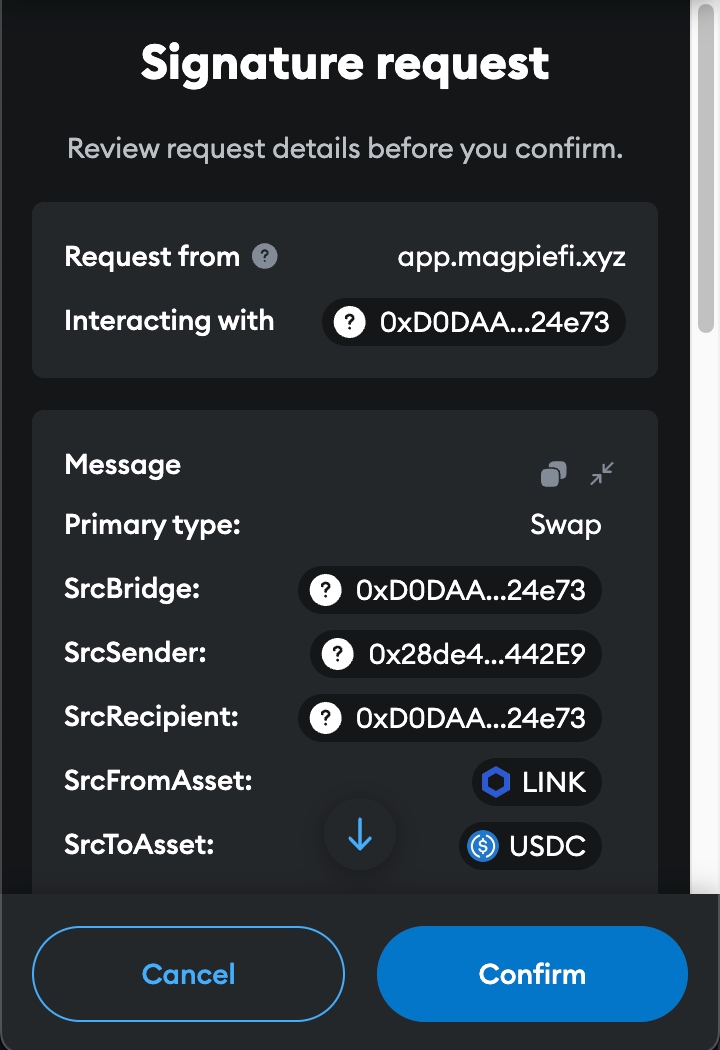Open the SrcSender address 0x28de4...442E9

coord(476,654)
